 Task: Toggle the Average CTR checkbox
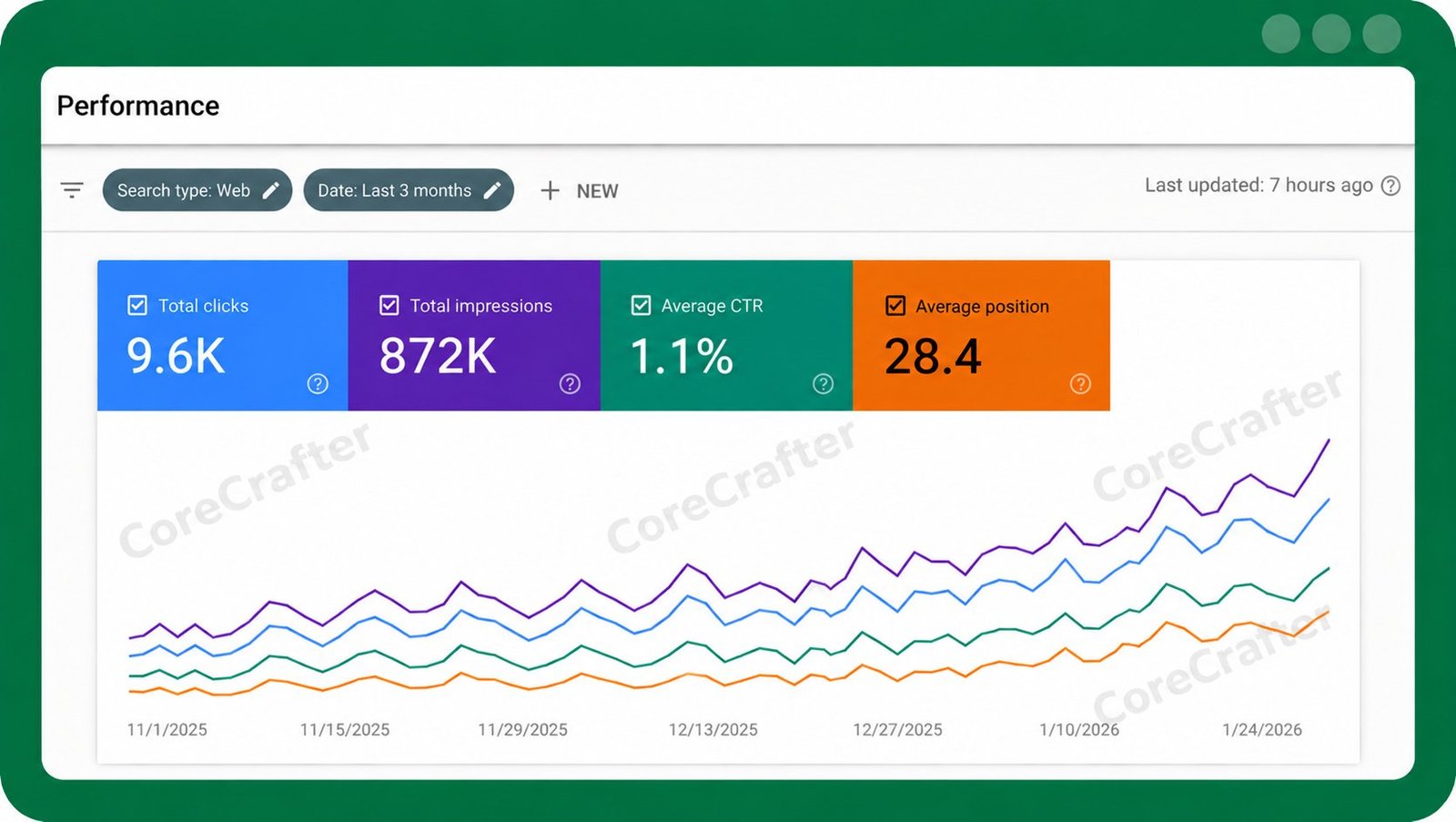(641, 306)
